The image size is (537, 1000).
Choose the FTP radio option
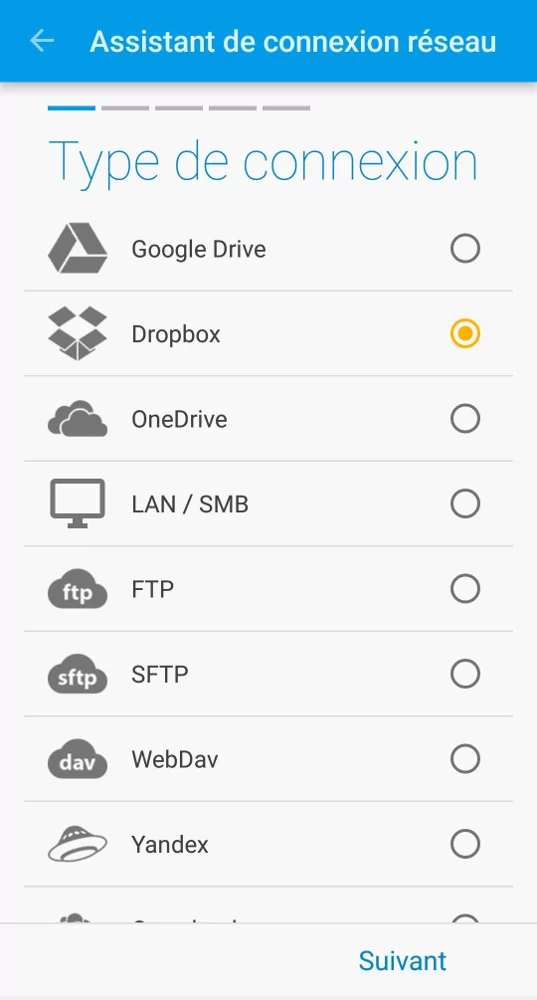point(465,589)
